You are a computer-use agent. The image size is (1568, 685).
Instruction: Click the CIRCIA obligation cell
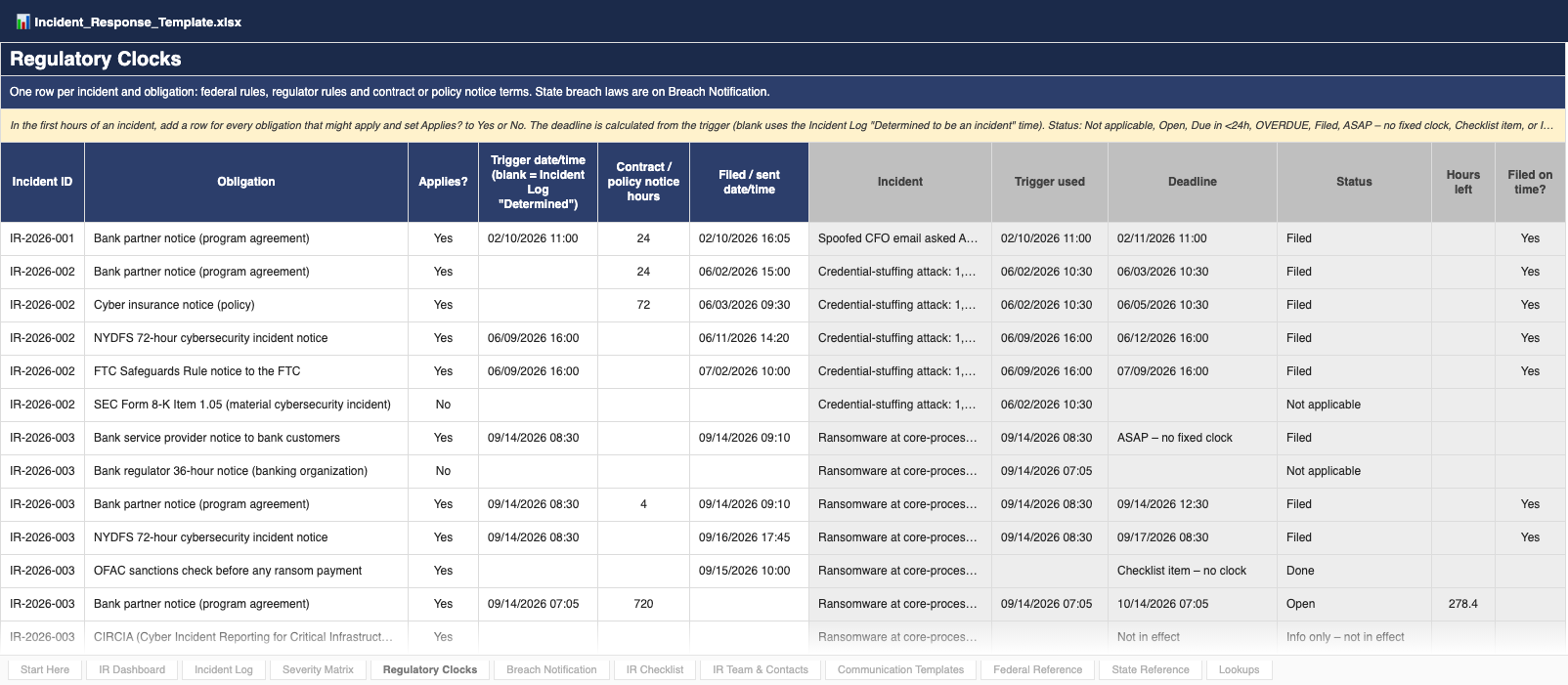pyautogui.click(x=246, y=637)
